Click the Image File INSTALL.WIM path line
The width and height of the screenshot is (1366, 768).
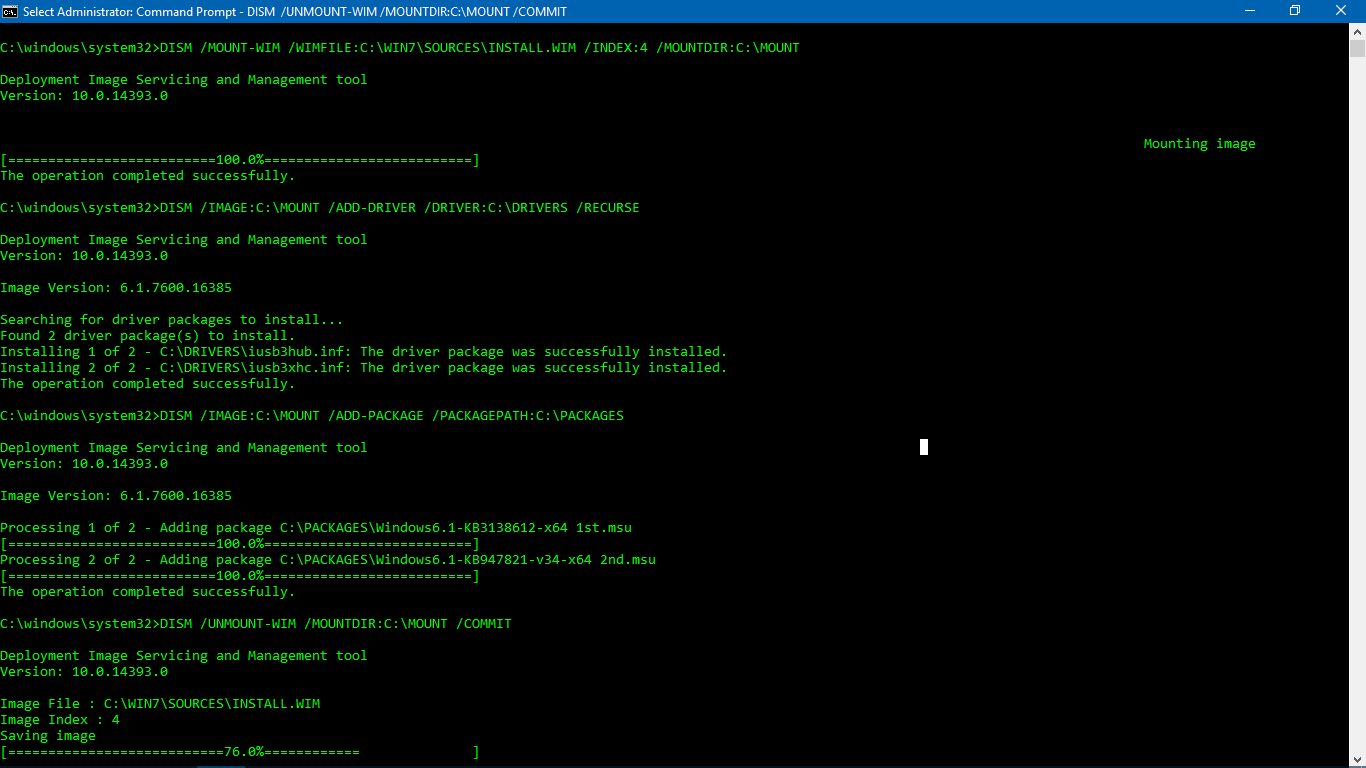click(160, 704)
